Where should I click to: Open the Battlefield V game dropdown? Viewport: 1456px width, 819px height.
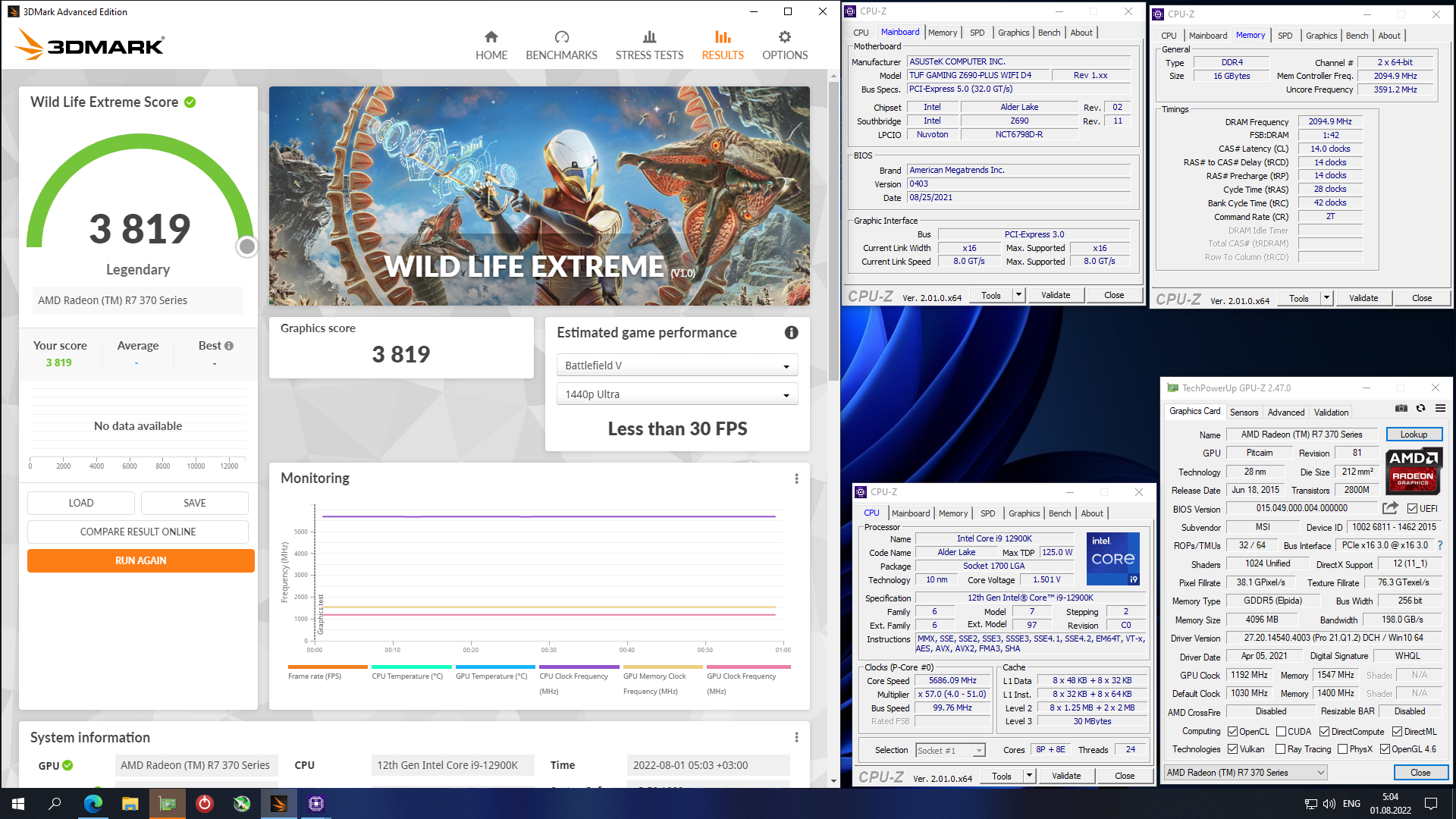point(677,366)
